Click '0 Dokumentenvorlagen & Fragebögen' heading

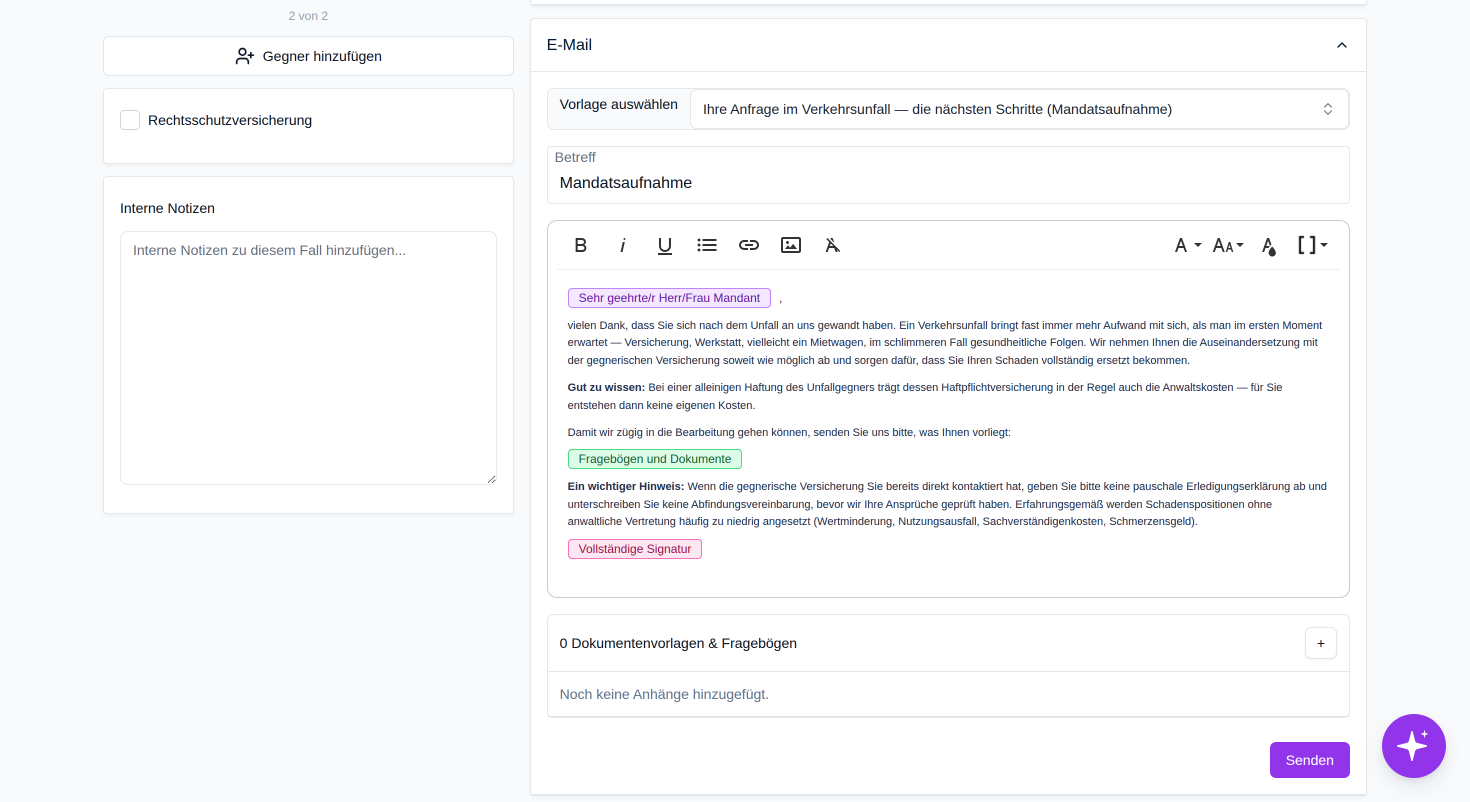point(678,643)
